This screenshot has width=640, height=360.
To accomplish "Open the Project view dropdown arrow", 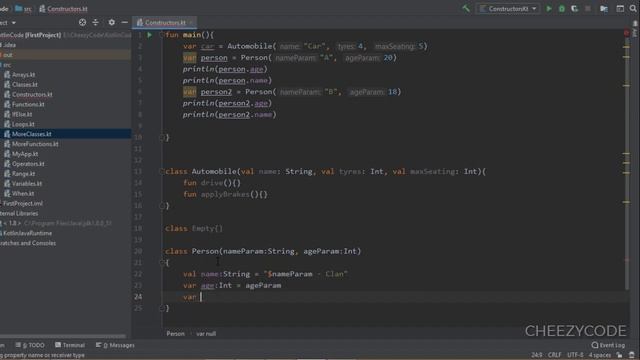I will [13, 23].
